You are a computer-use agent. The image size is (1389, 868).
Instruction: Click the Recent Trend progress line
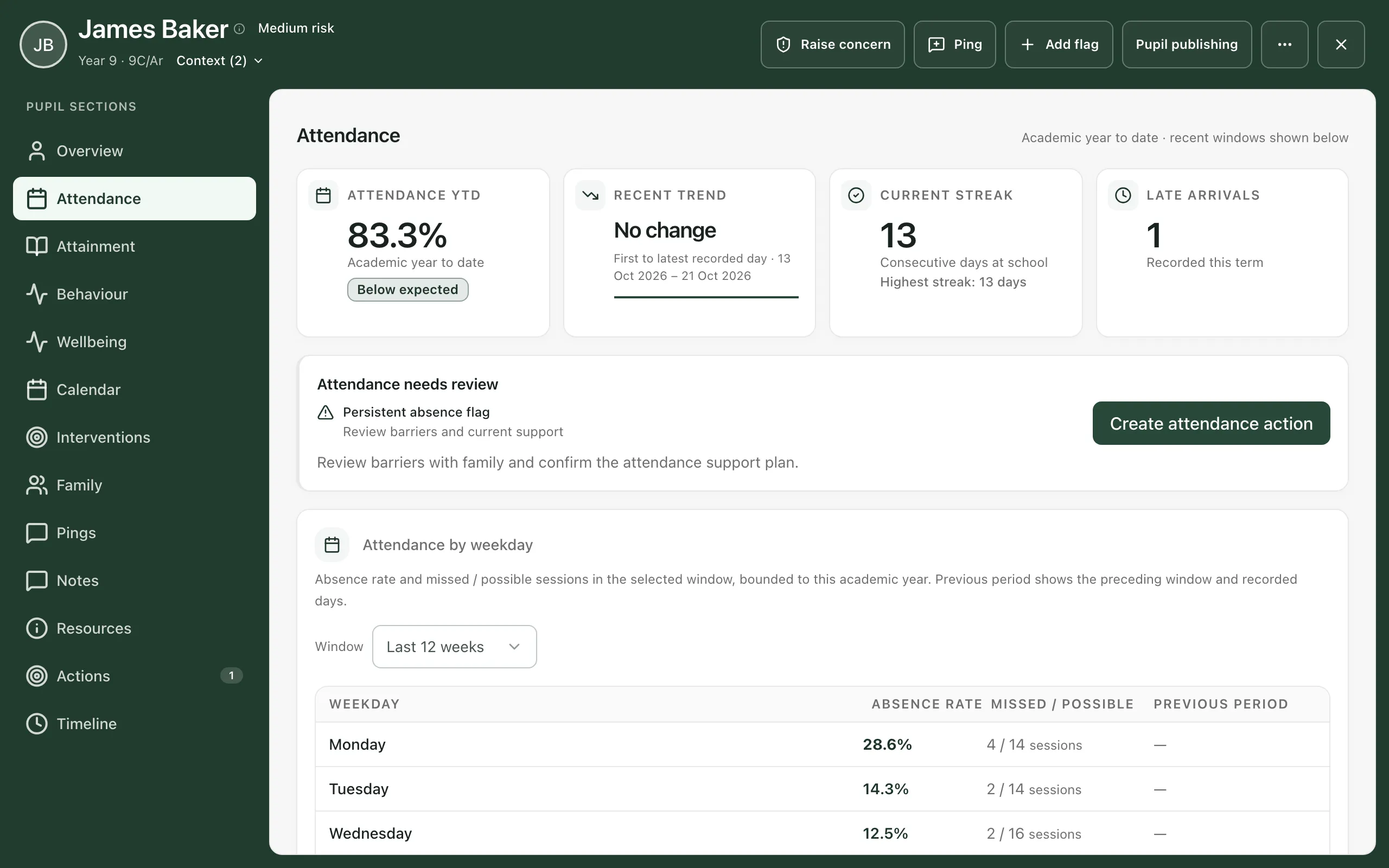[706, 297]
